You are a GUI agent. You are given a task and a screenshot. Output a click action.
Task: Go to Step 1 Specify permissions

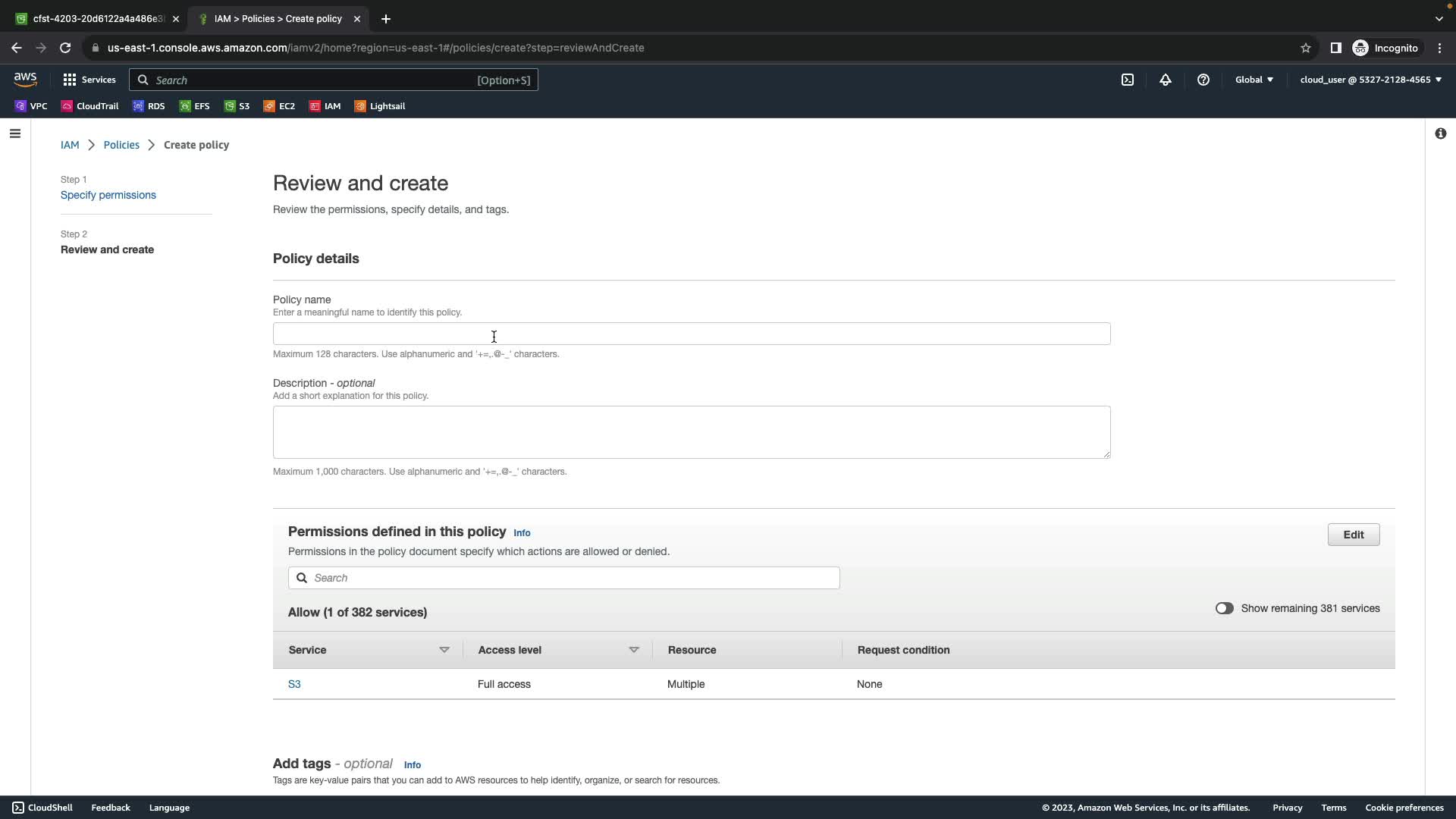click(x=108, y=195)
